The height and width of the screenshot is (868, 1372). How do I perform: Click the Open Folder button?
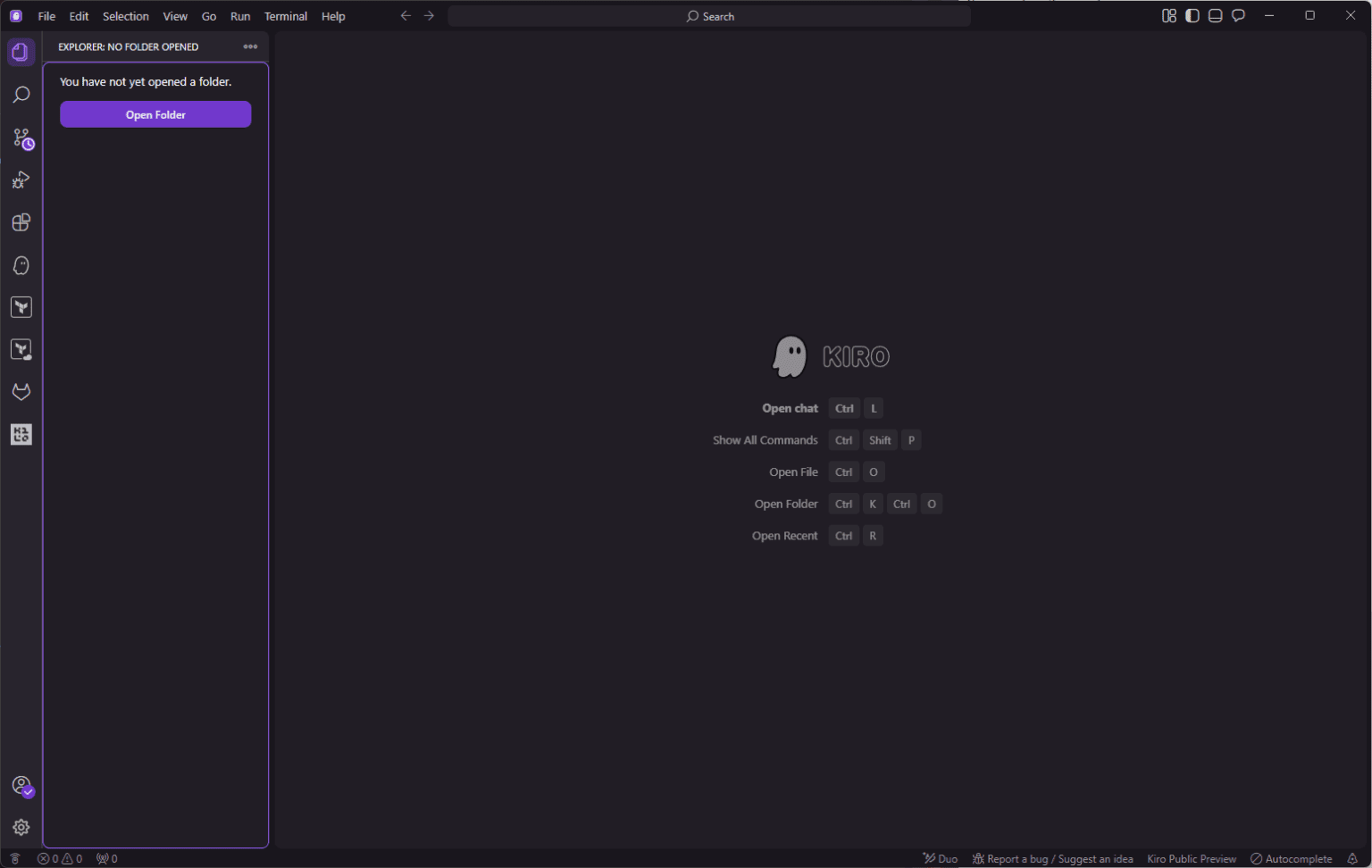pyautogui.click(x=155, y=114)
